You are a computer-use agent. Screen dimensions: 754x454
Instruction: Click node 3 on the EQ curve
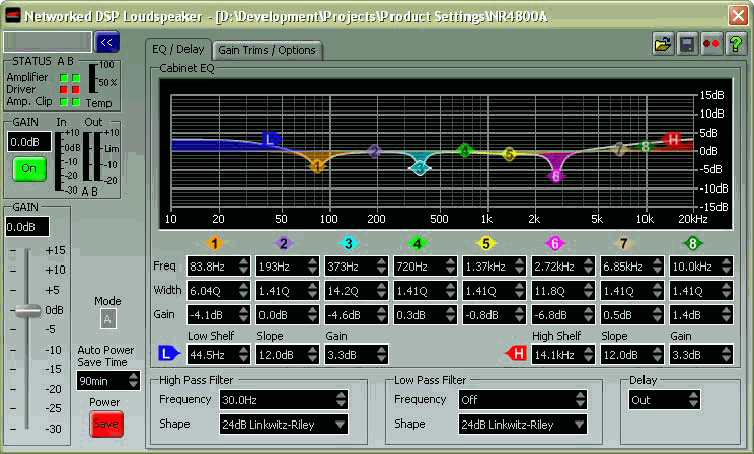(420, 168)
